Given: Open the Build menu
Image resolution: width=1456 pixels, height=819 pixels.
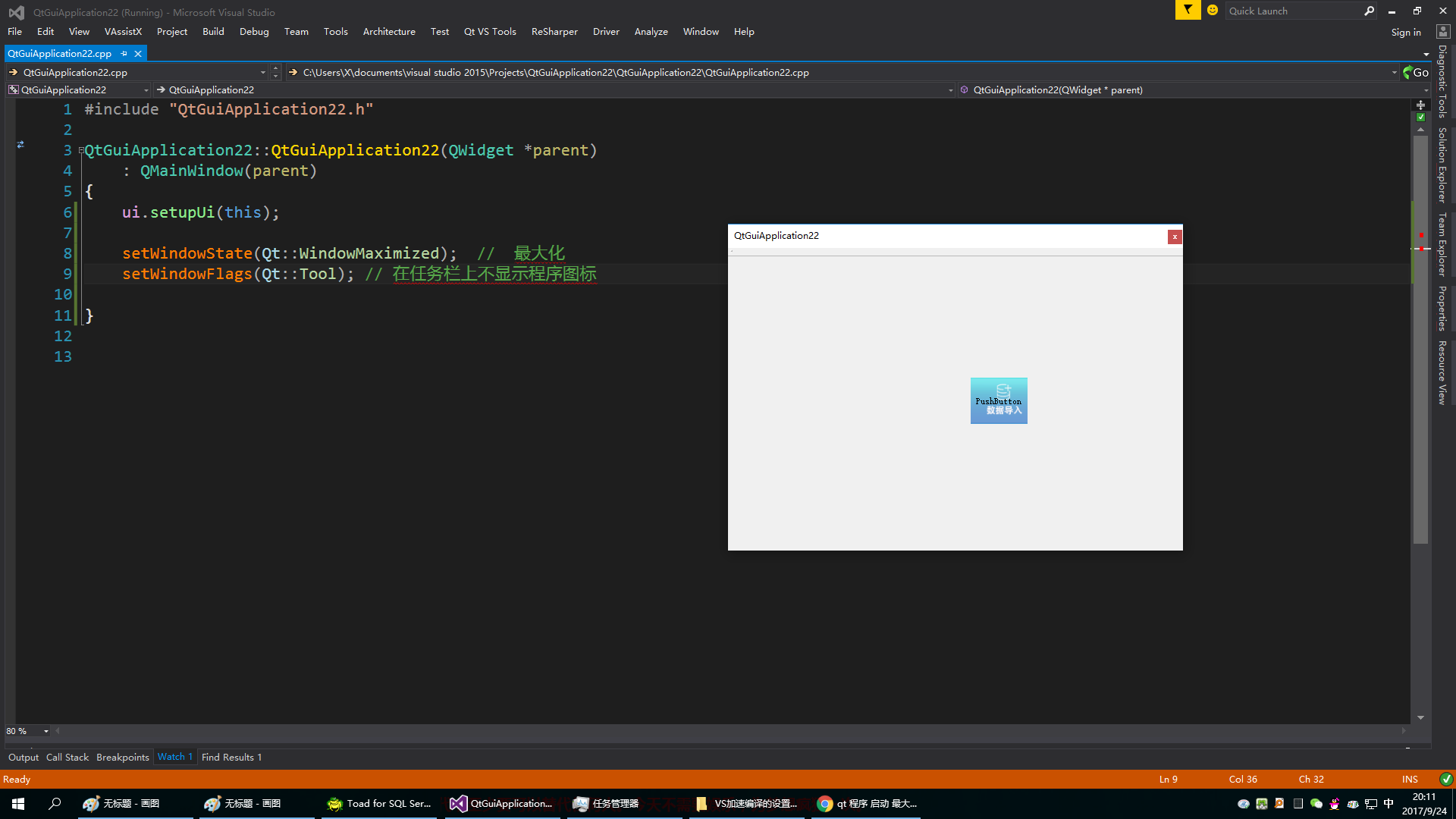Looking at the screenshot, I should [x=213, y=32].
